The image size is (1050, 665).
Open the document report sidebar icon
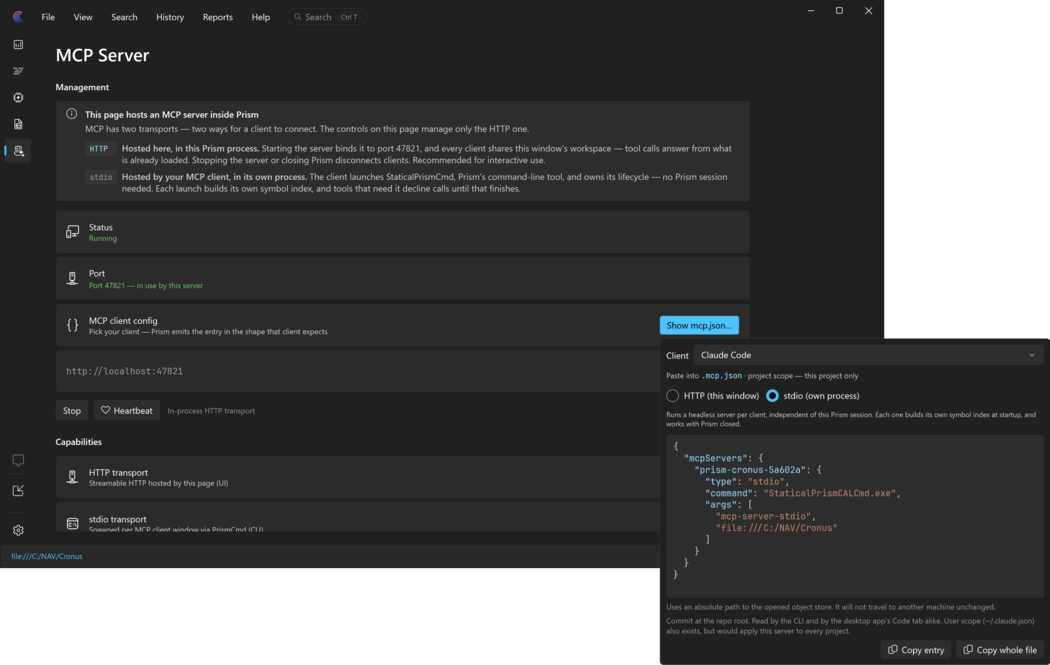[18, 124]
